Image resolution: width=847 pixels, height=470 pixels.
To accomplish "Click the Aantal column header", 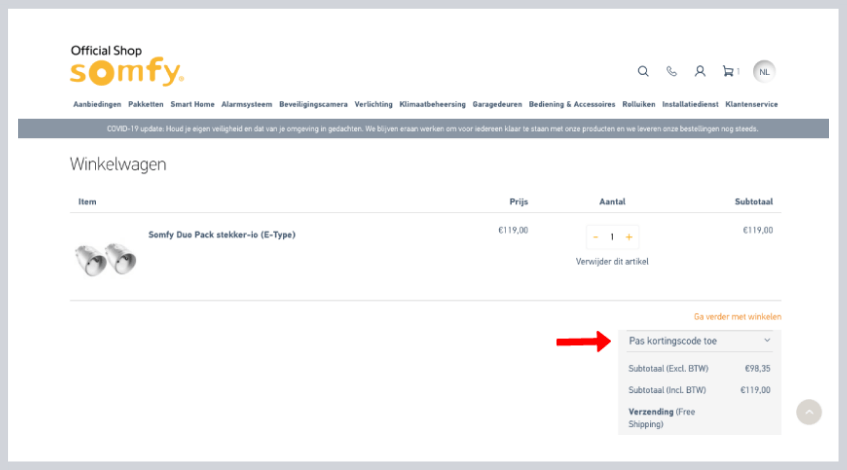I will [x=612, y=202].
